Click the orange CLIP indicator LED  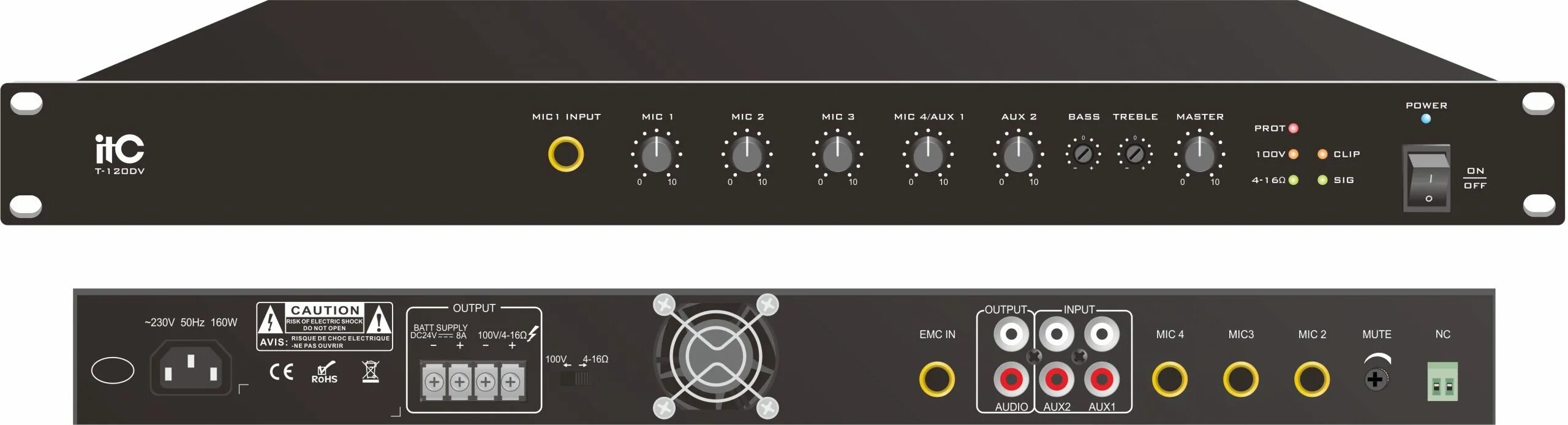point(1322,154)
